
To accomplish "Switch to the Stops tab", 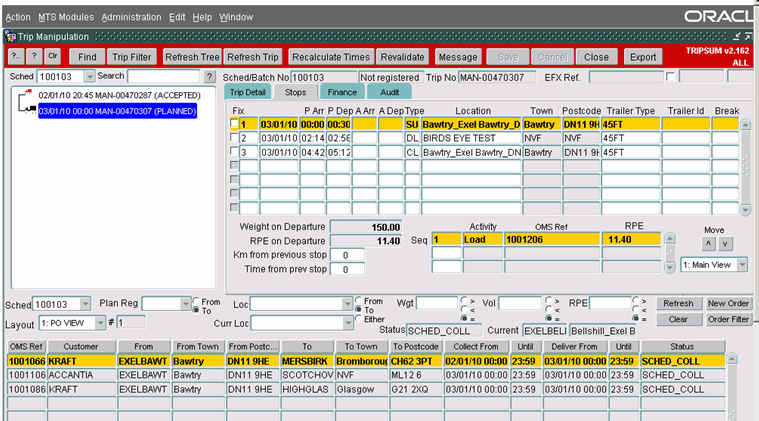I will click(x=295, y=92).
